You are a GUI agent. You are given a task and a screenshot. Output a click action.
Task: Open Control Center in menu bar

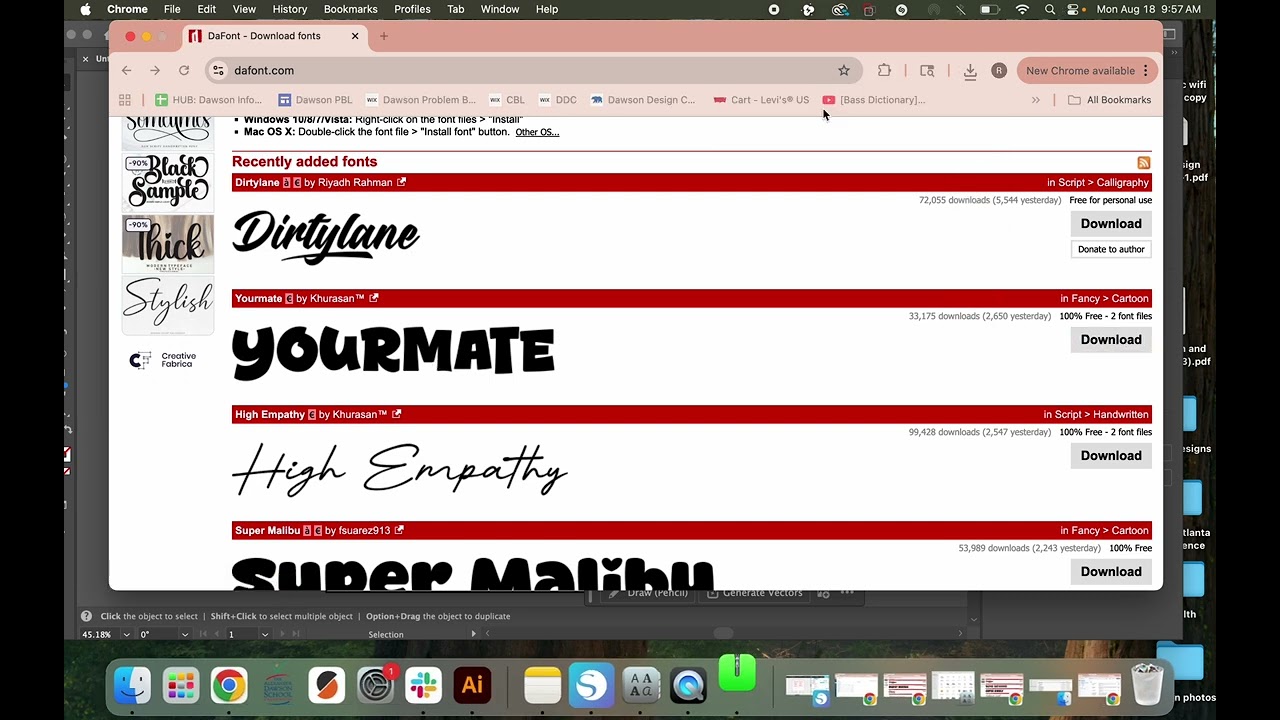tap(1075, 9)
